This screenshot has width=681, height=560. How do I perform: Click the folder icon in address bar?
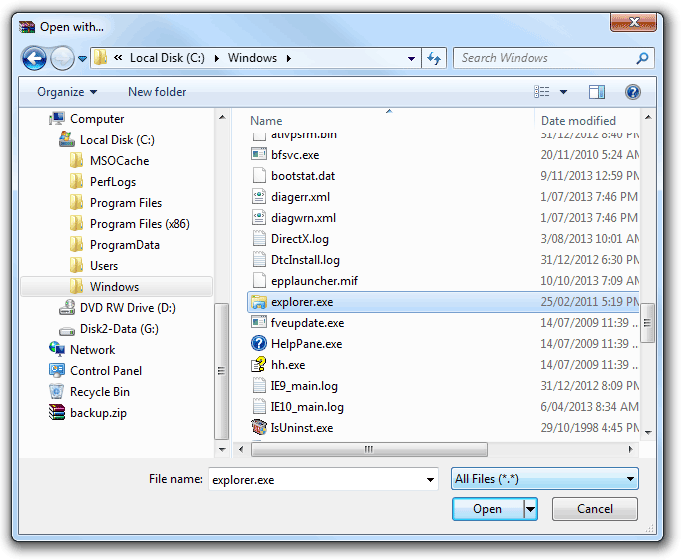point(100,58)
